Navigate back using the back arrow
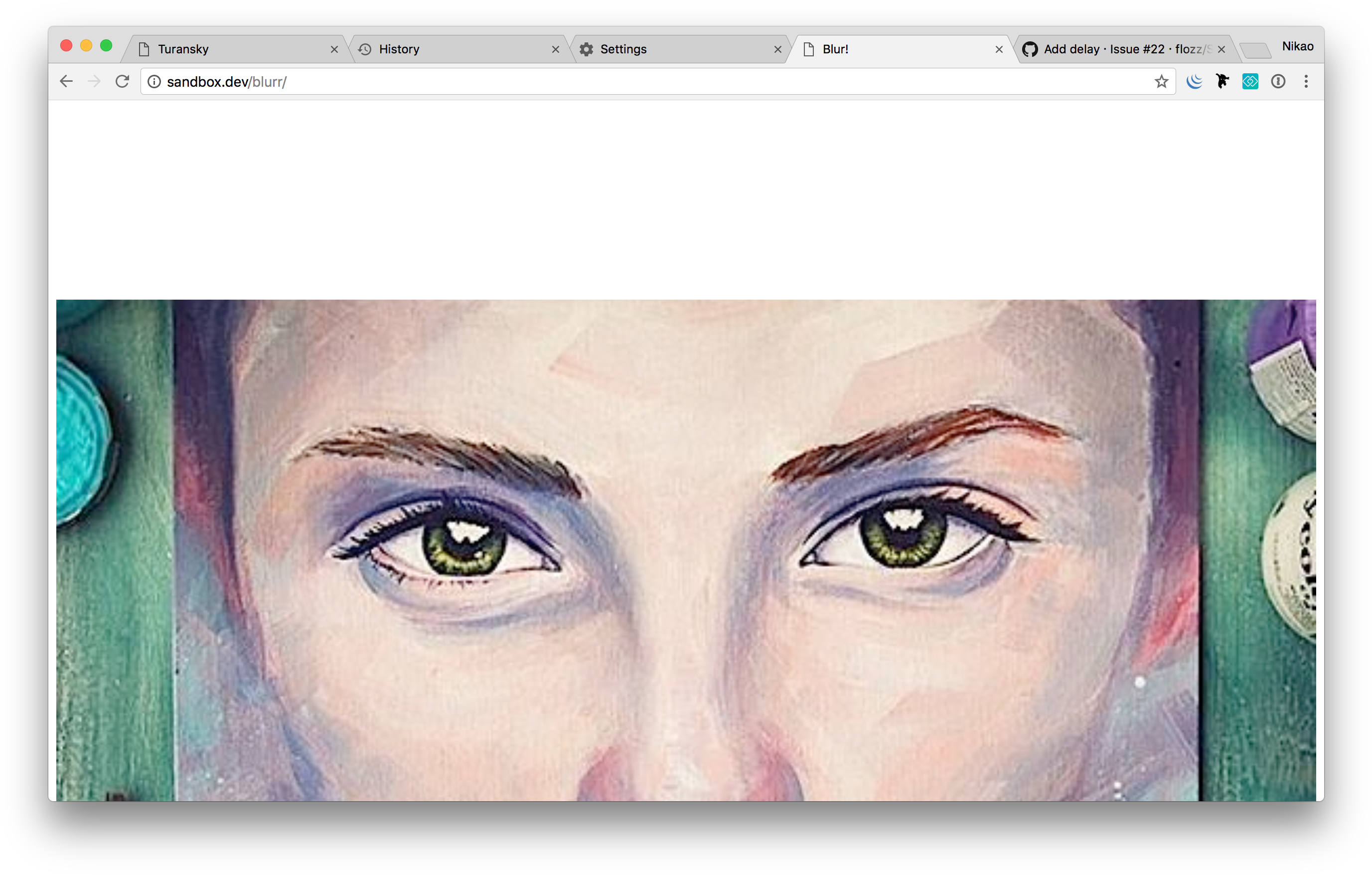1372x875 pixels. 66,81
